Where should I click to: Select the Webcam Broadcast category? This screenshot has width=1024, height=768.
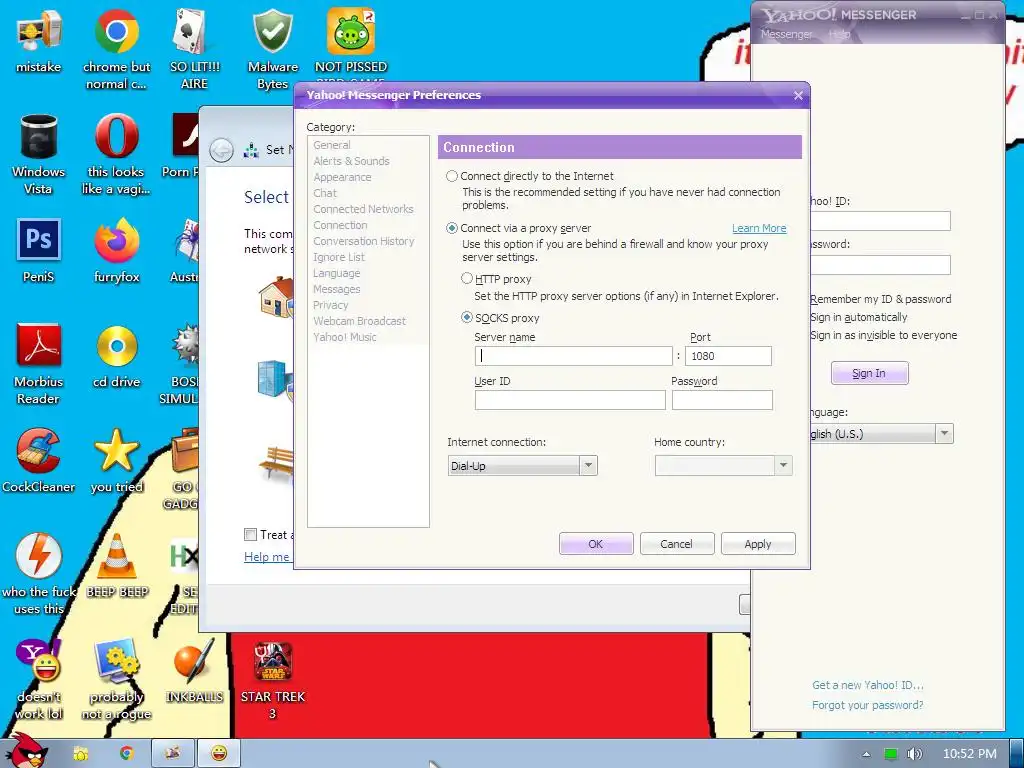(x=359, y=321)
